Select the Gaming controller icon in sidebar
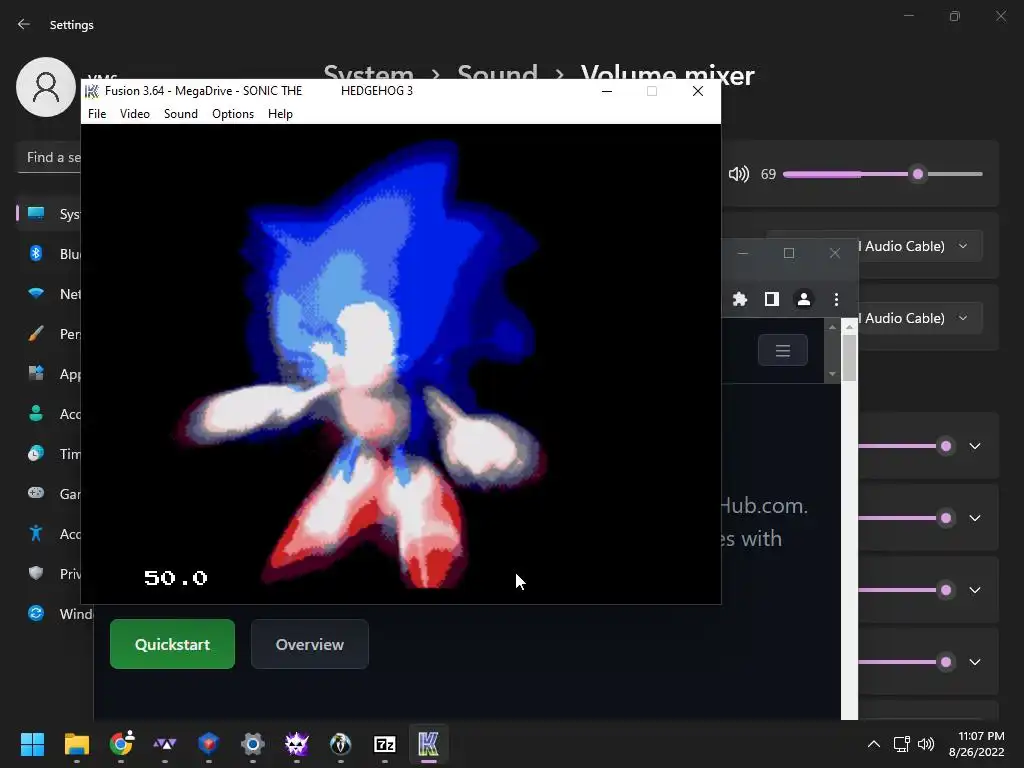This screenshot has width=1024, height=768. (x=36, y=493)
